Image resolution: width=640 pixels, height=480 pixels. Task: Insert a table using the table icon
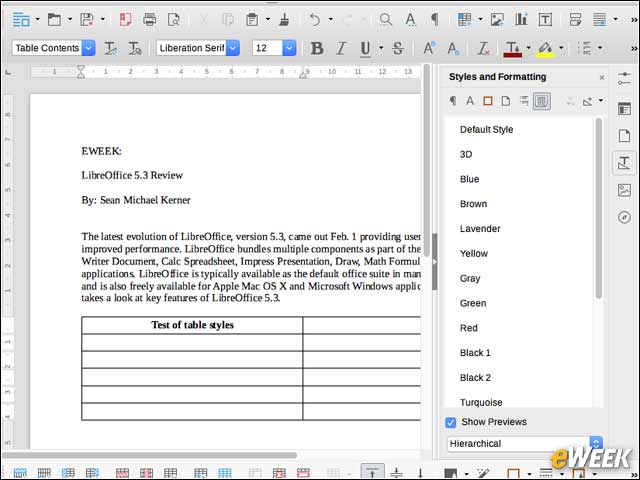[x=464, y=19]
